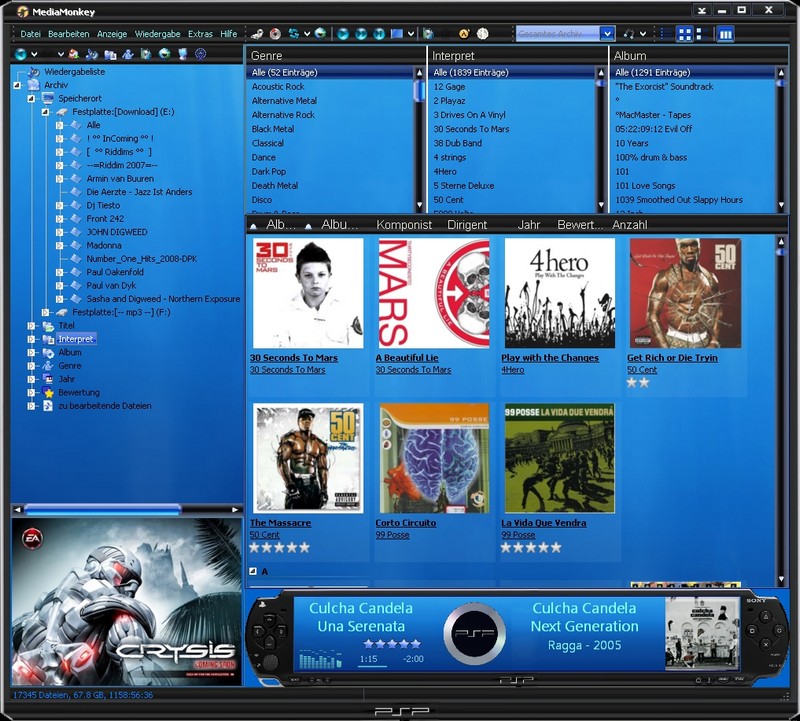This screenshot has width=800, height=721.
Task: Click the cross button on PSP player
Action: [x=765, y=645]
